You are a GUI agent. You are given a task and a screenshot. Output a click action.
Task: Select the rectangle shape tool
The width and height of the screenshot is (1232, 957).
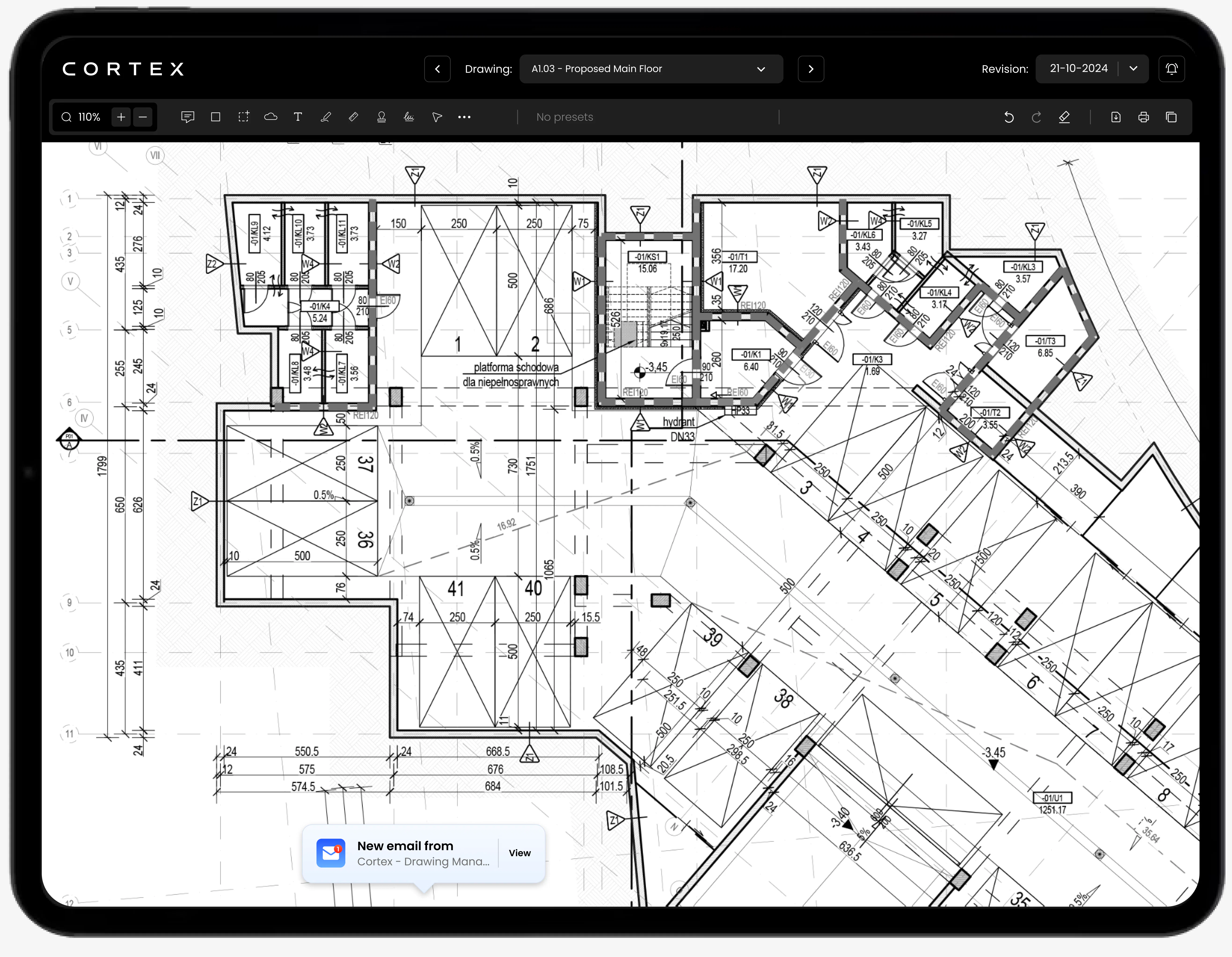point(216,117)
